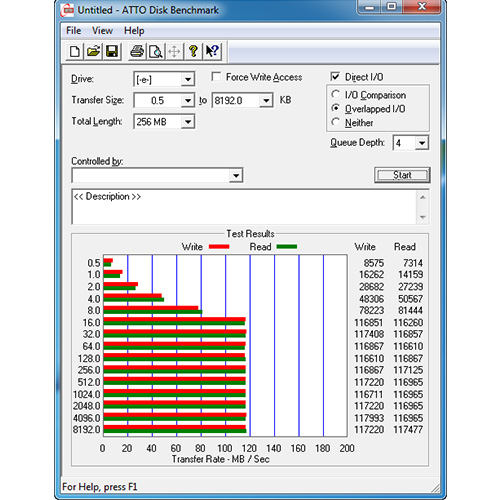Image resolution: width=500 pixels, height=500 pixels.
Task: Open the Total Length dropdown 256 MB
Action: tap(188, 122)
